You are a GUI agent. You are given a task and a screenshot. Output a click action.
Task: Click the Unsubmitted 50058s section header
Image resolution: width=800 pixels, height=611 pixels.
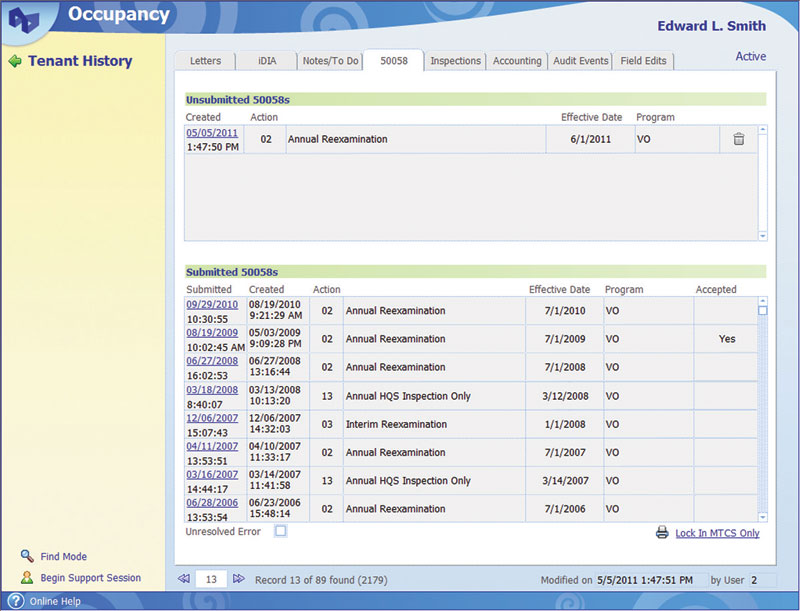pyautogui.click(x=475, y=99)
